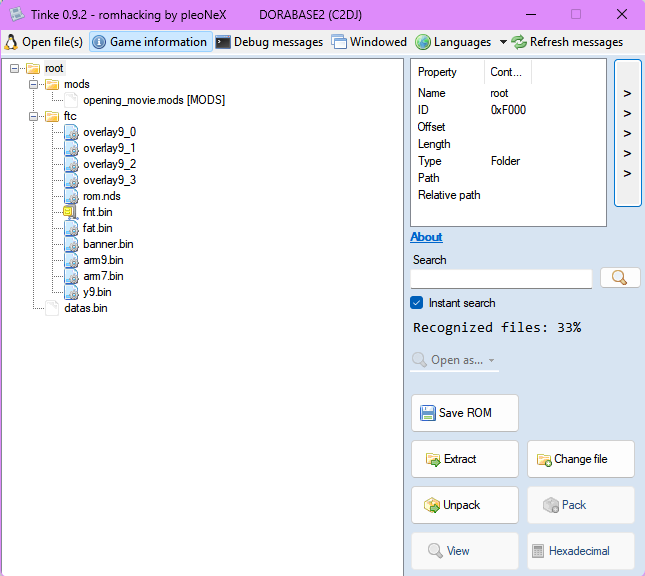Viewport: 645px width, 576px height.
Task: Collapse the root folder node
Action: 14,68
